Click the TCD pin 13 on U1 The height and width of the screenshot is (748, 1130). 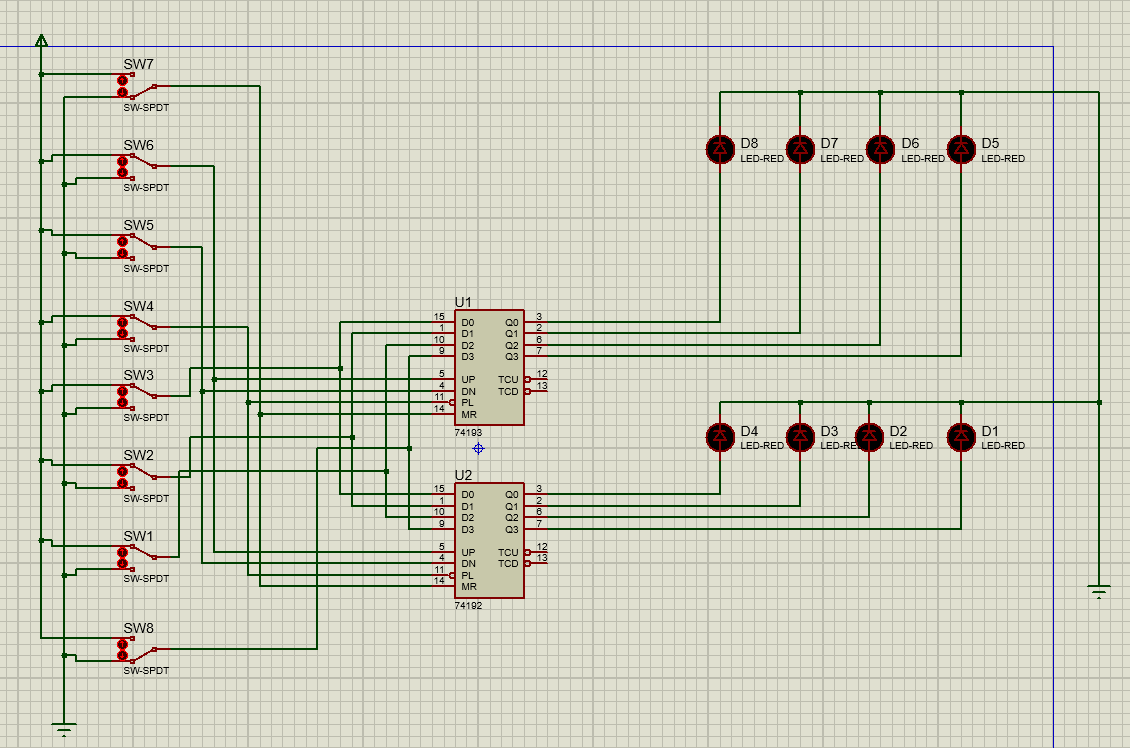537,391
